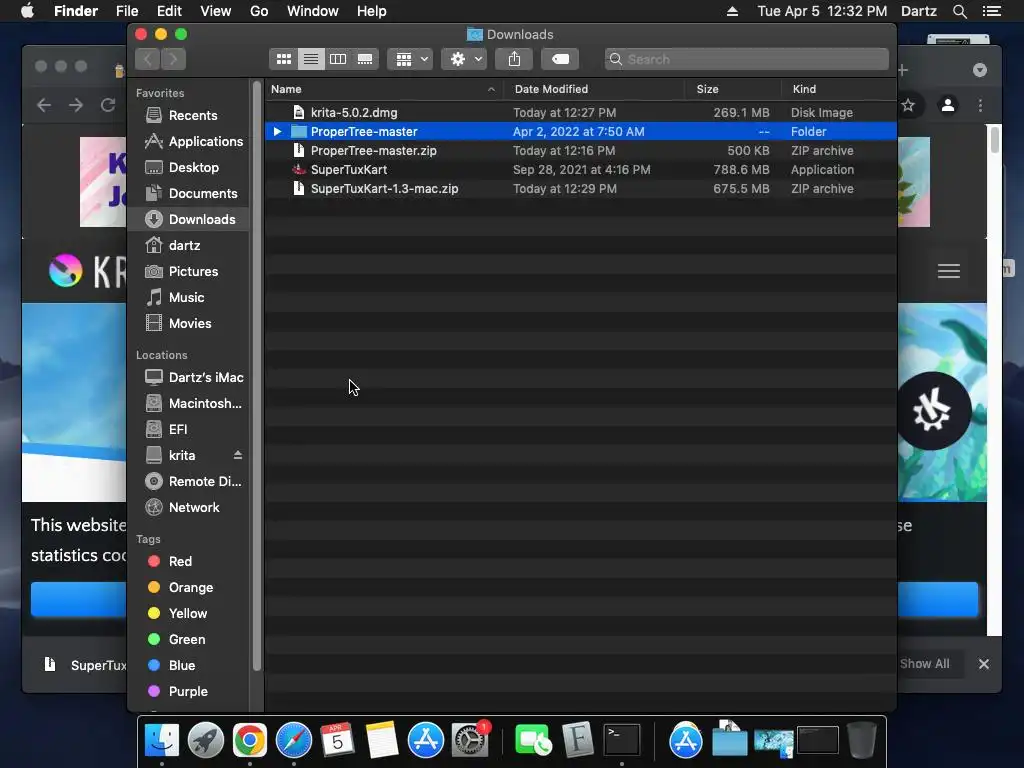Screen dimensions: 1024x768
Task: Open the dartz home folder
Action: 188,246
